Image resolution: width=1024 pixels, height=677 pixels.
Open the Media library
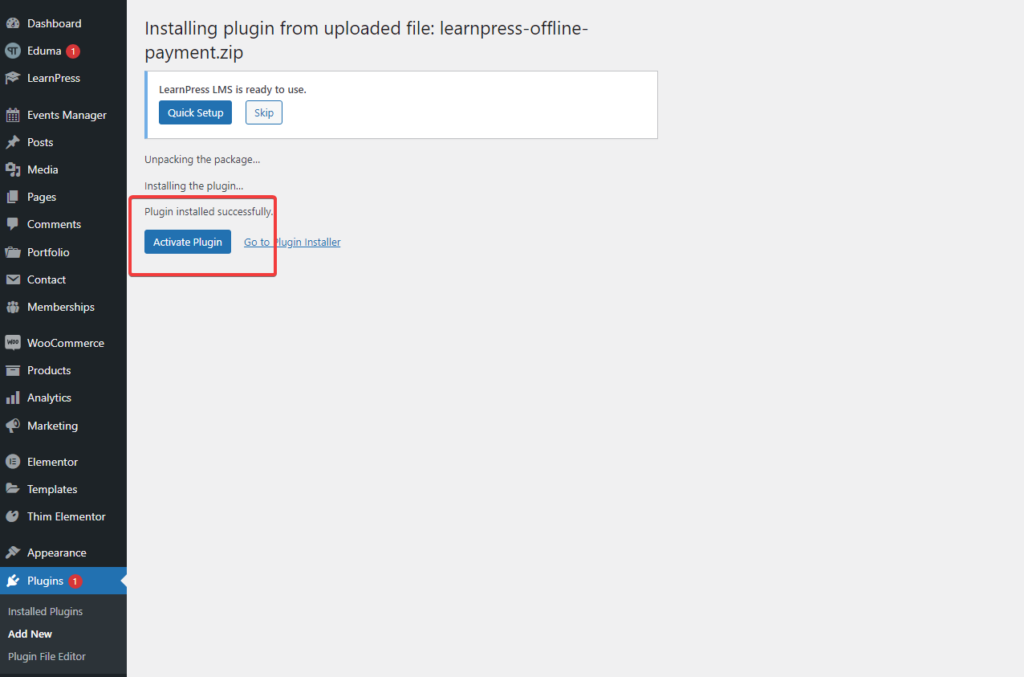(44, 169)
